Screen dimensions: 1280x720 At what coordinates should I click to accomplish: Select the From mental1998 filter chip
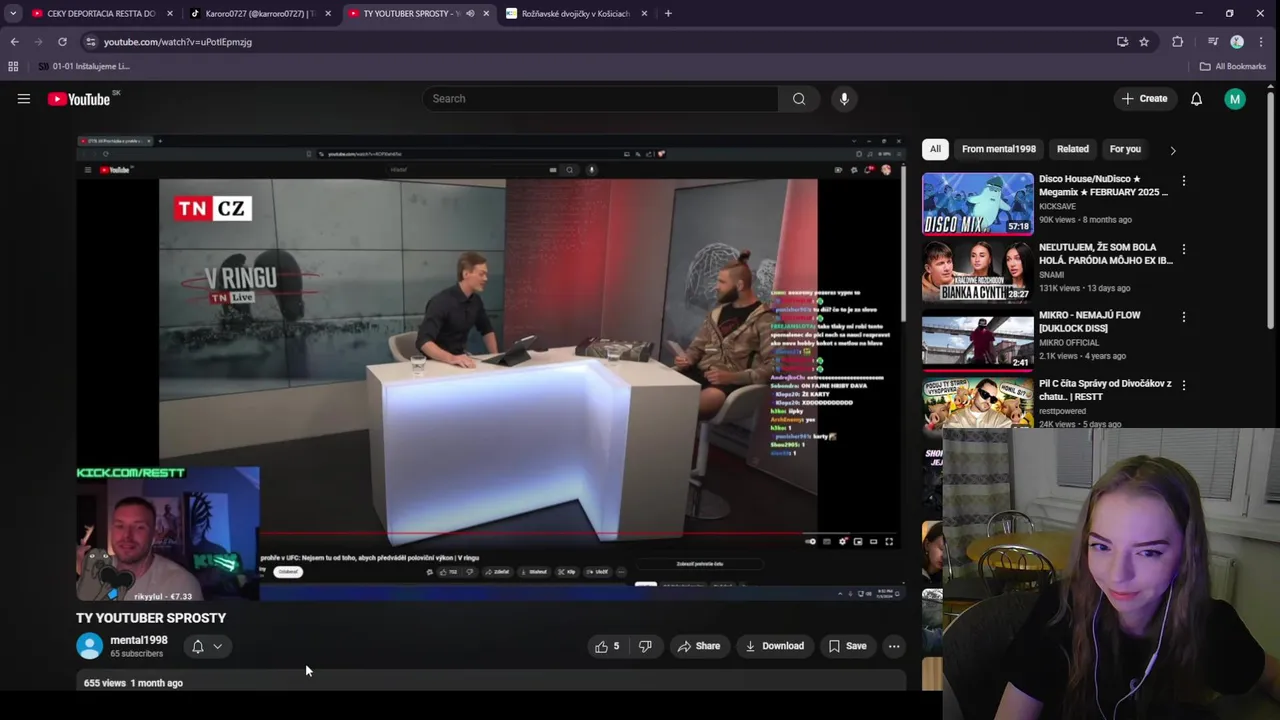[999, 149]
